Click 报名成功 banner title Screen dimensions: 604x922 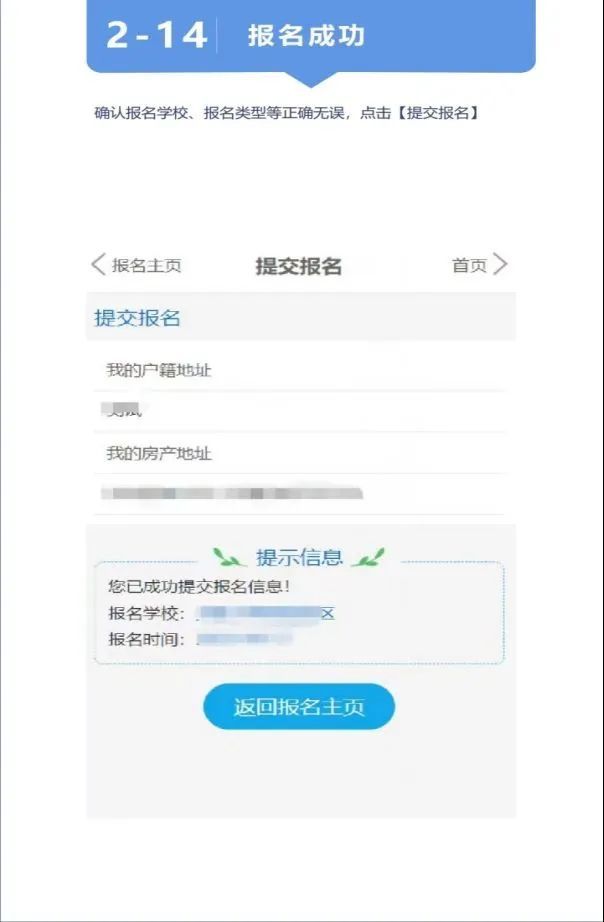306,35
